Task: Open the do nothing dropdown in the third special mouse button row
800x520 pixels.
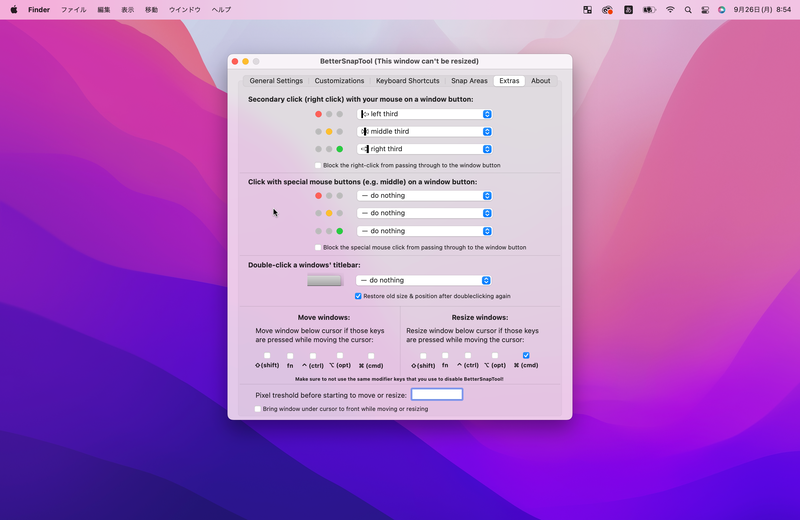Action: pos(424,231)
